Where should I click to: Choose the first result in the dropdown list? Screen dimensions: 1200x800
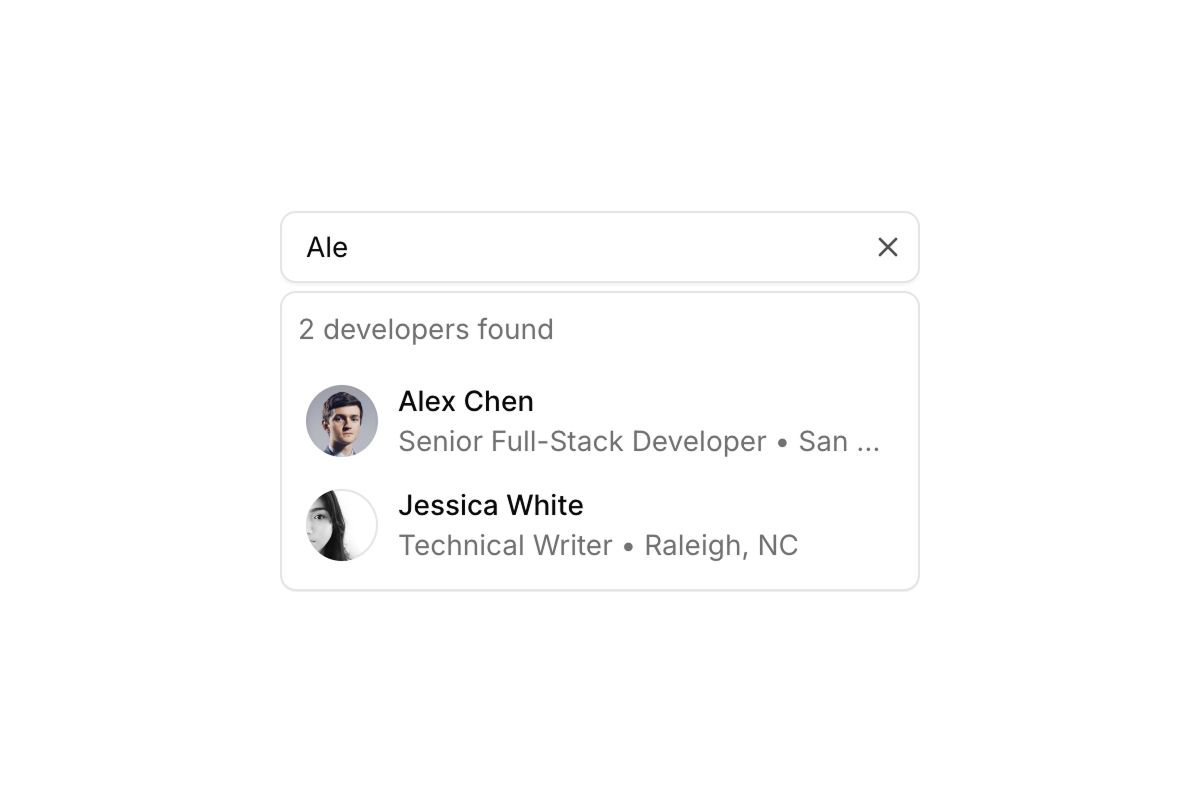click(x=600, y=421)
